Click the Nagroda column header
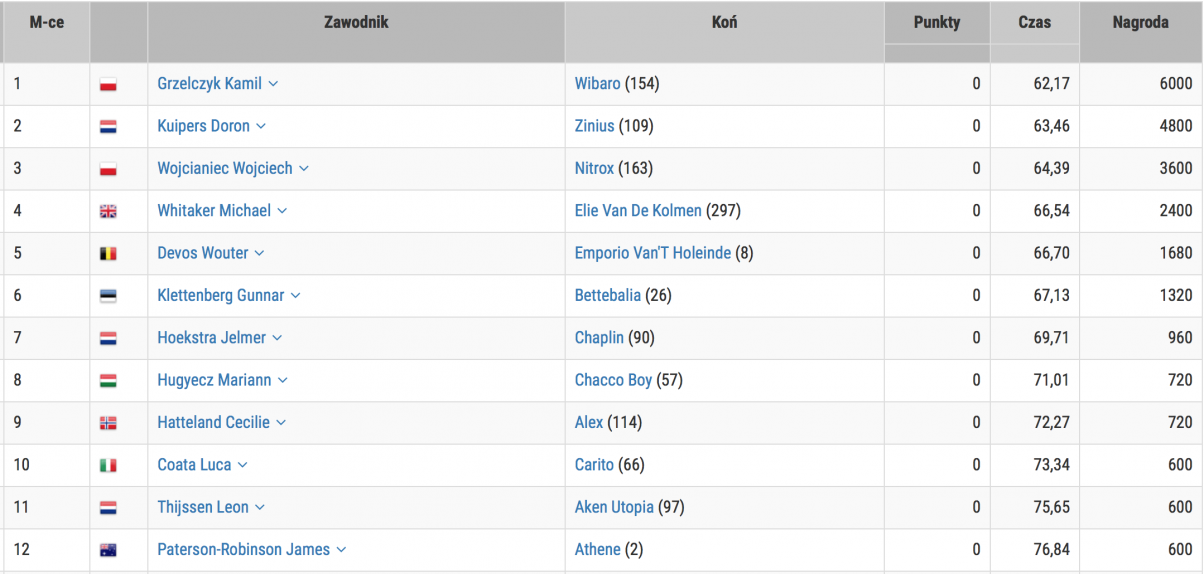 (x=1140, y=22)
